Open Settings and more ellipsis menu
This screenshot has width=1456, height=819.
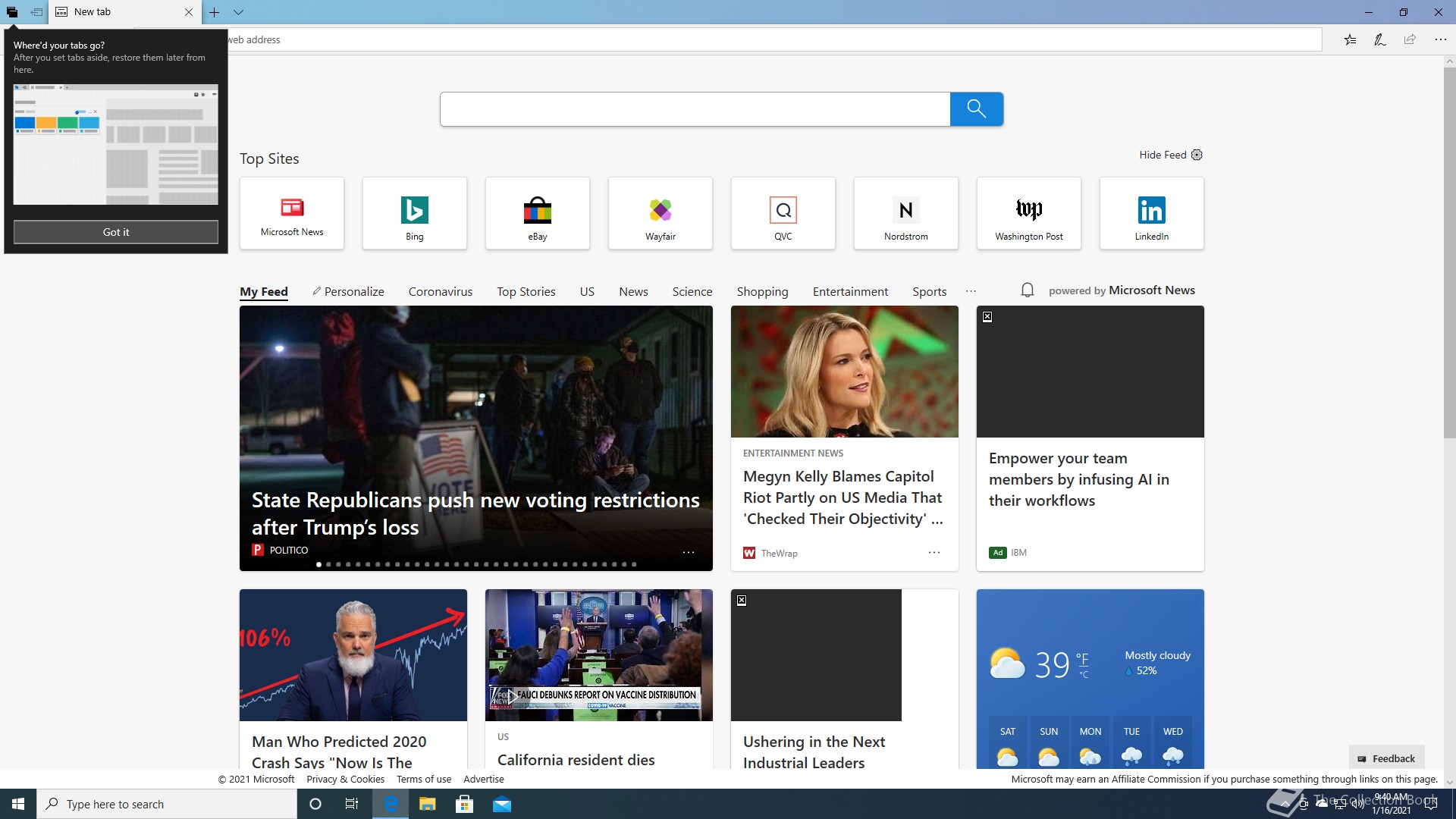[x=1440, y=39]
